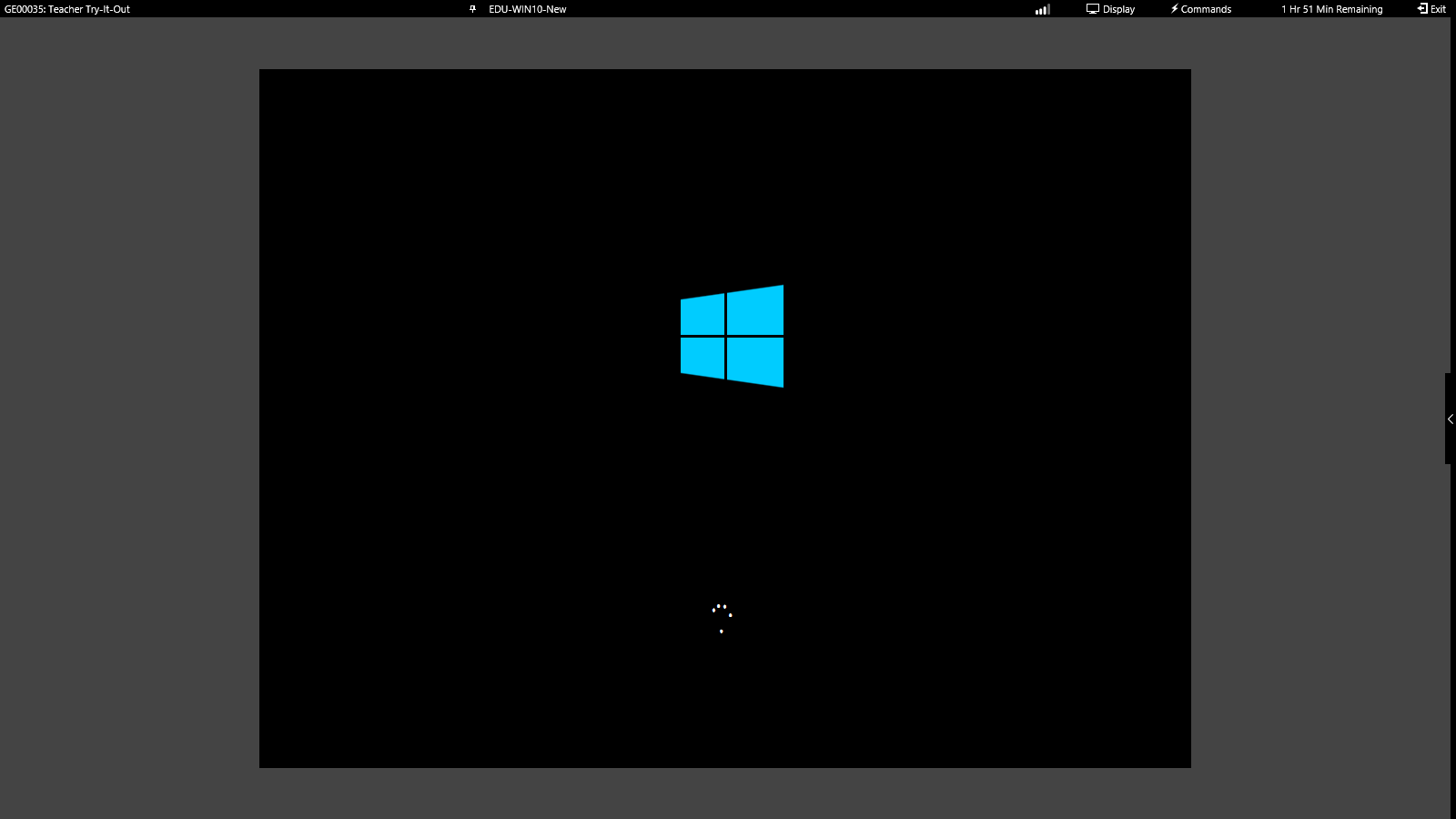The height and width of the screenshot is (819, 1456).
Task: Click inside the virtual machine boot screen
Action: pyautogui.click(x=725, y=419)
